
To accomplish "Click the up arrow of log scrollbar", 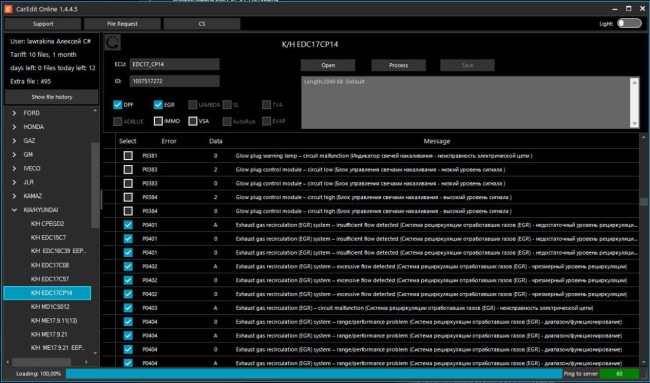I will [x=634, y=82].
